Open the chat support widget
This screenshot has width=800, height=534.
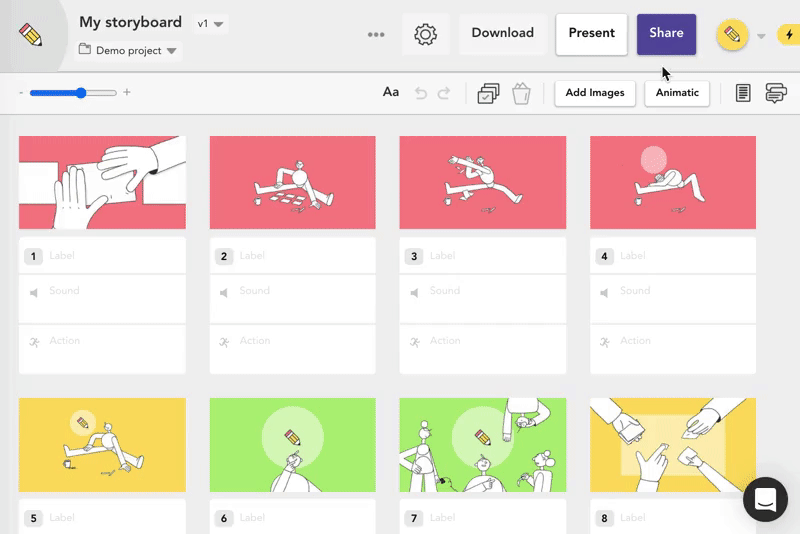click(767, 500)
